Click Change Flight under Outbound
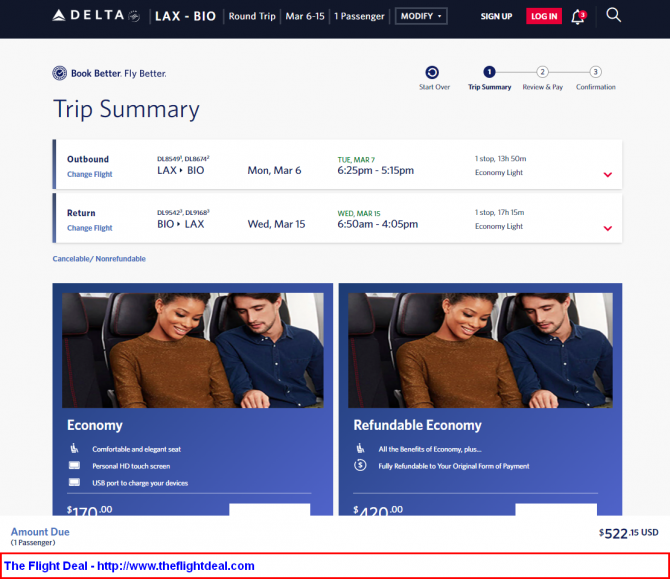This screenshot has height=579, width=670. pyautogui.click(x=89, y=174)
